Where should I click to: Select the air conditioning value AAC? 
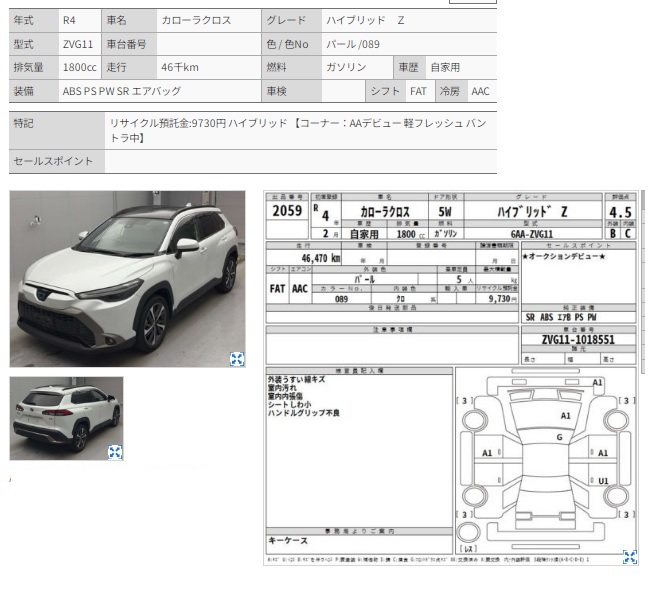pos(482,91)
